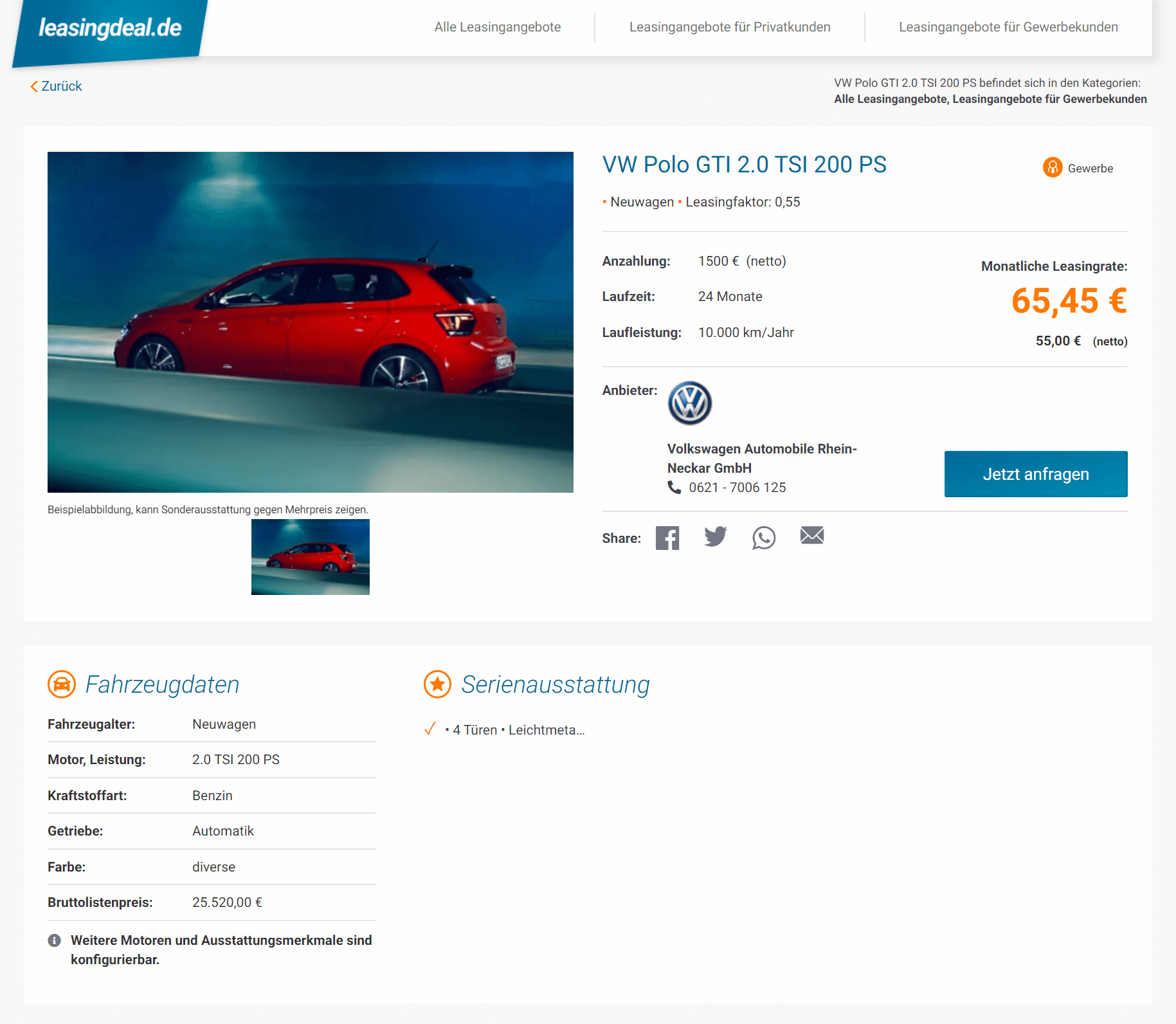Click the Gewerbe label text

click(x=1090, y=169)
